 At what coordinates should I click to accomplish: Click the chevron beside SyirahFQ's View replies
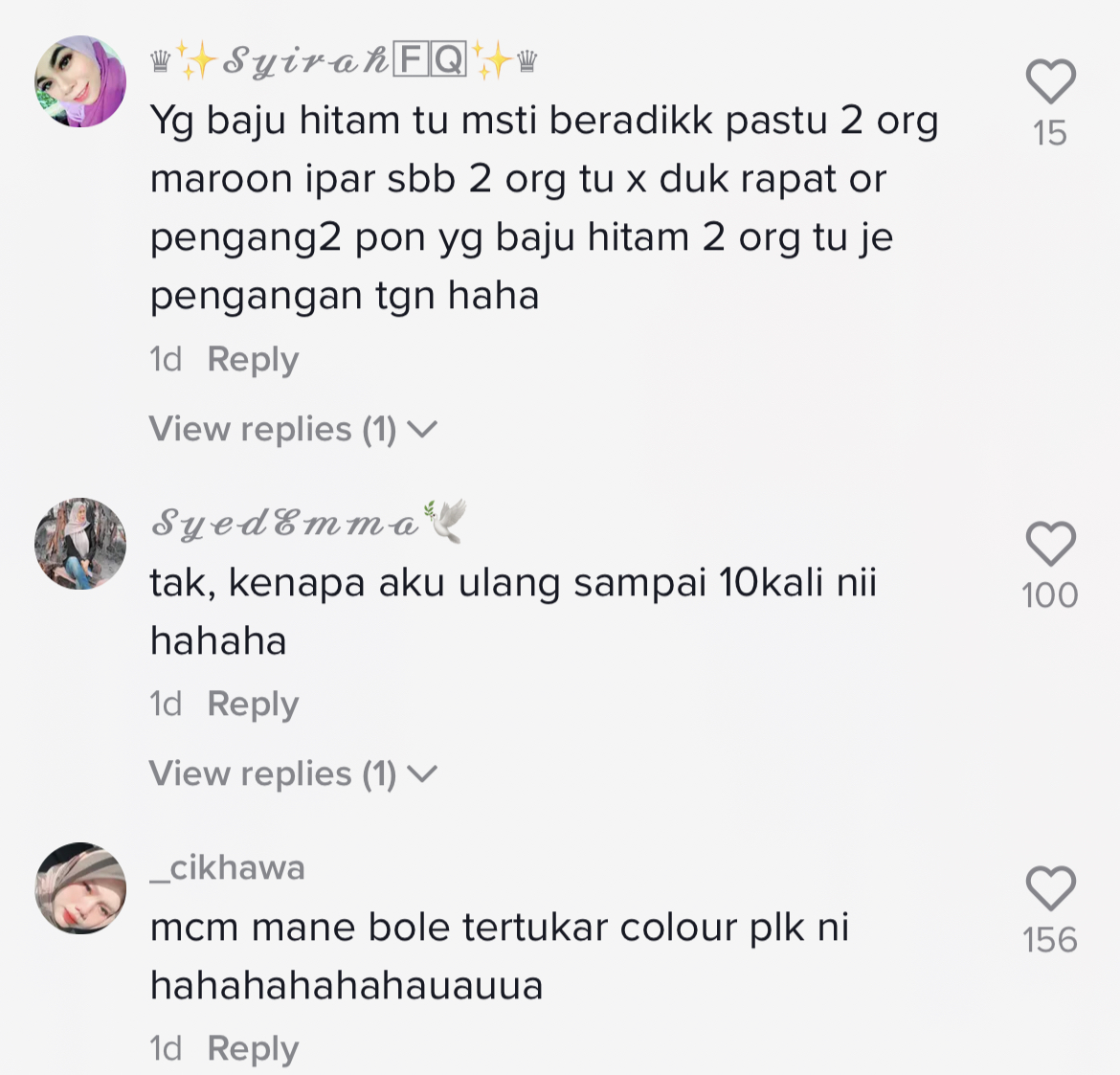tap(421, 430)
